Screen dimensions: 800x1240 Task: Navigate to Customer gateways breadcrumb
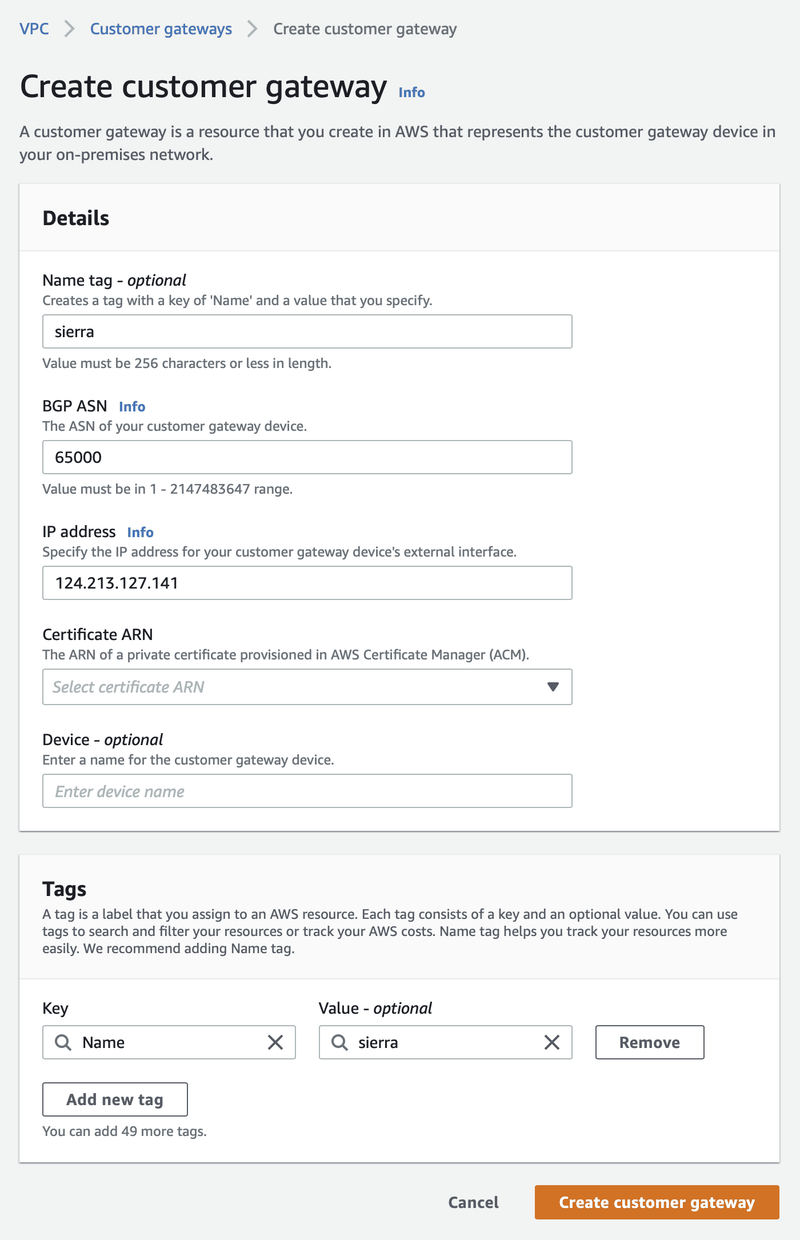click(161, 29)
